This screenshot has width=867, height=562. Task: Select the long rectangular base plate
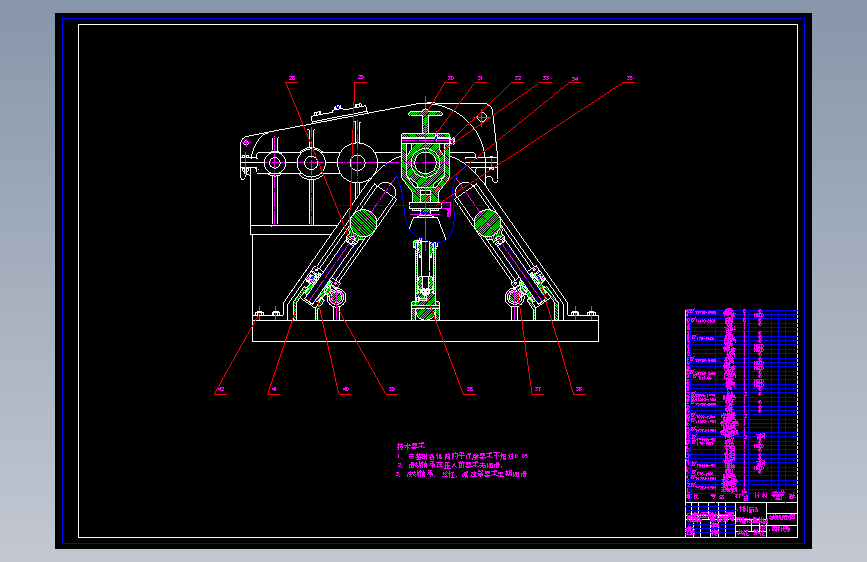click(425, 331)
